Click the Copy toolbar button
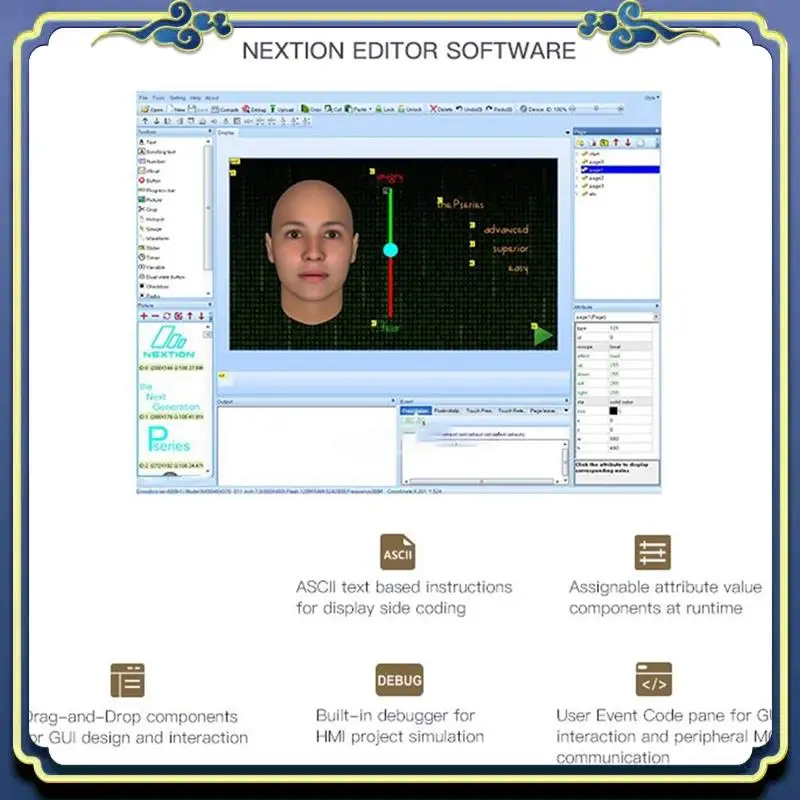The image size is (800, 800). click(x=311, y=109)
